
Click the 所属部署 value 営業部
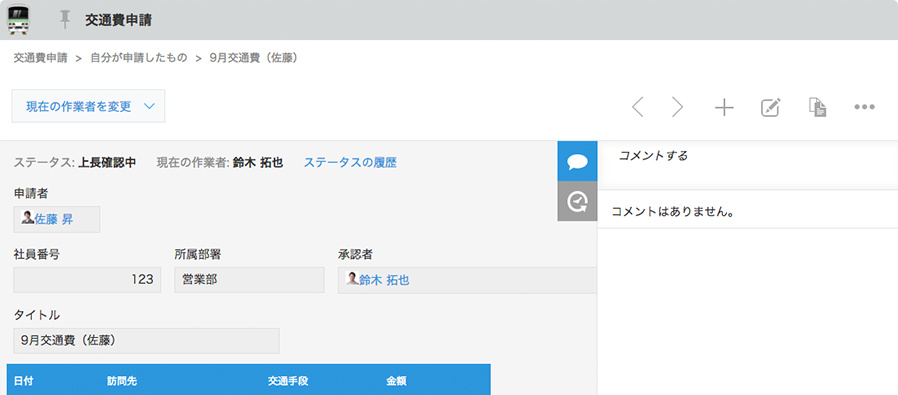[249, 280]
